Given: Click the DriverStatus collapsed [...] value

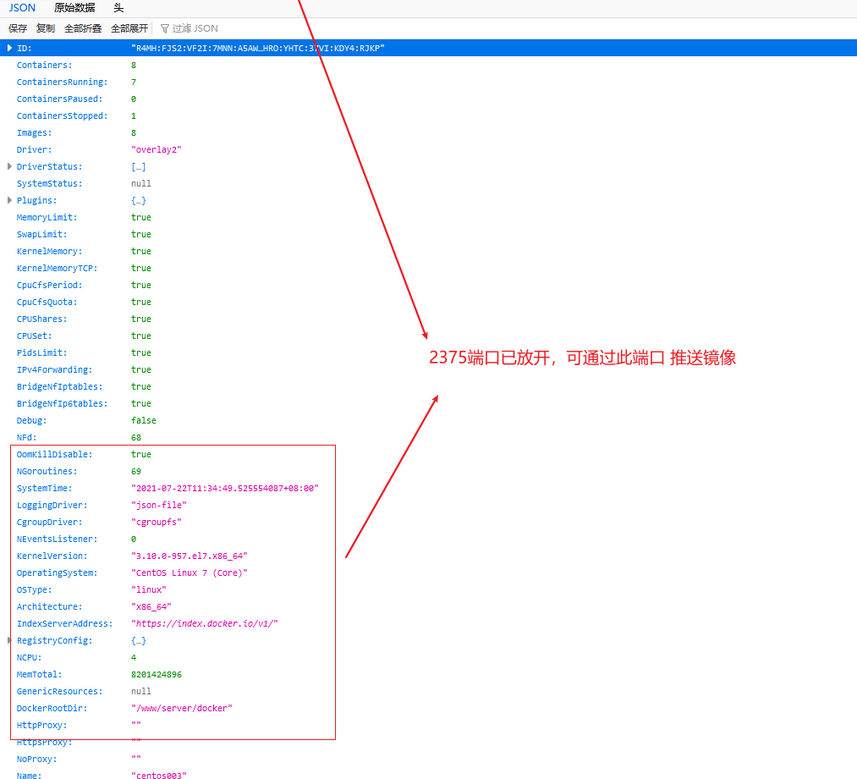Looking at the screenshot, I should click(x=138, y=167).
